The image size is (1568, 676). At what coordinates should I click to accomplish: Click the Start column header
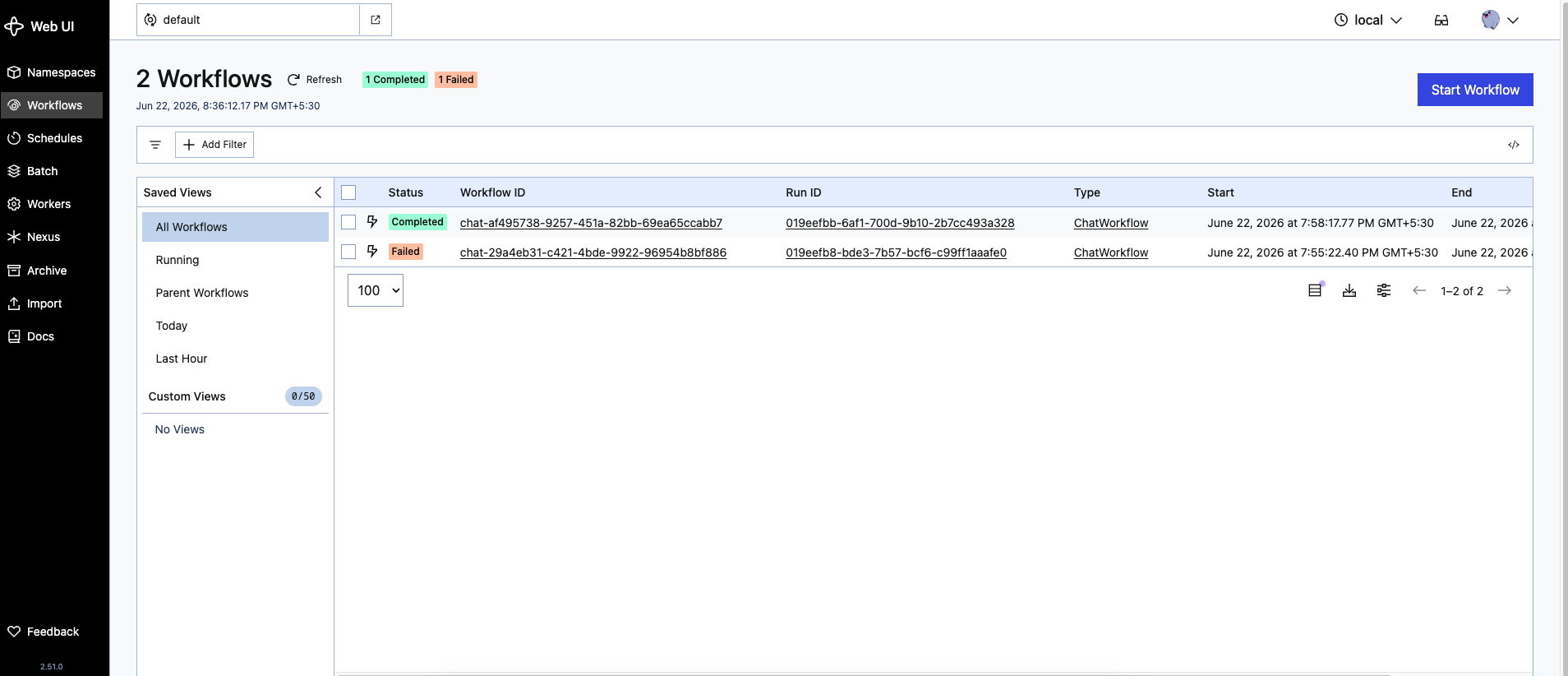(1220, 192)
